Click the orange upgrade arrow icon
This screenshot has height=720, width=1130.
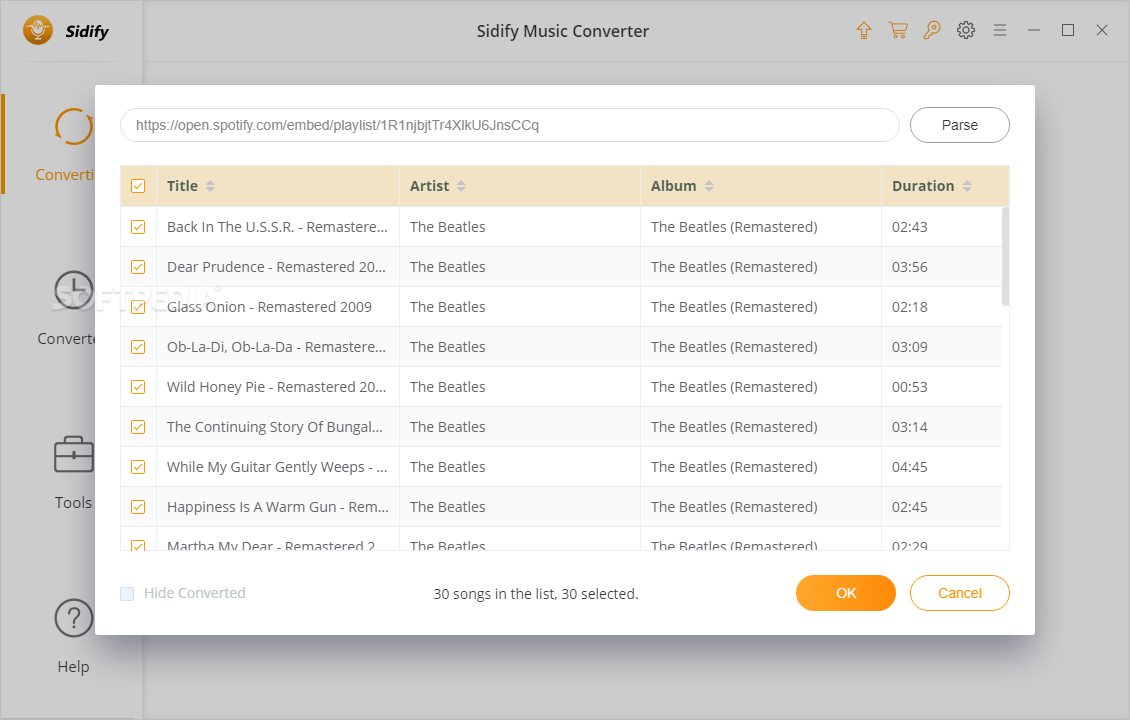[863, 30]
